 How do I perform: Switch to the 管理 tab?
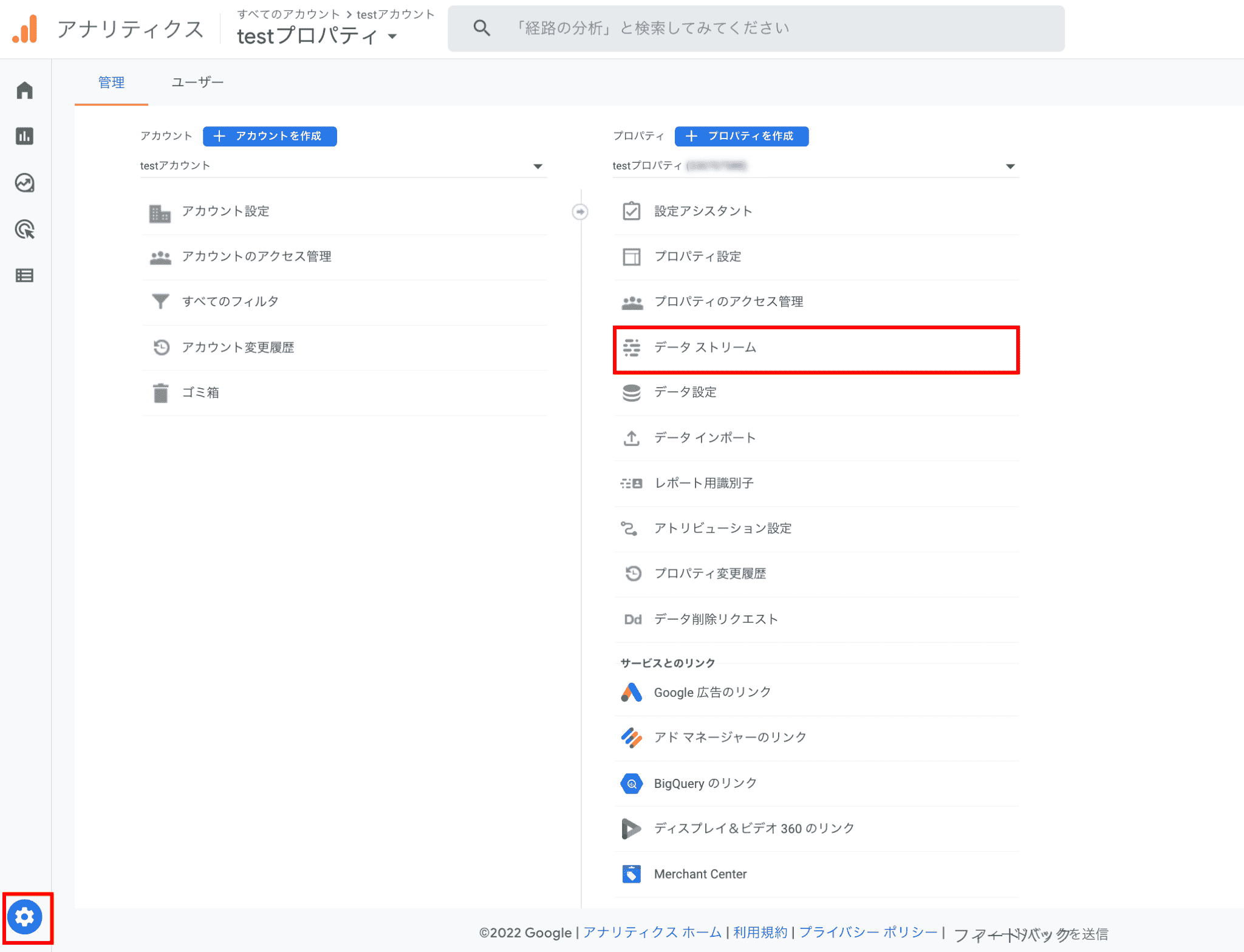tap(112, 83)
